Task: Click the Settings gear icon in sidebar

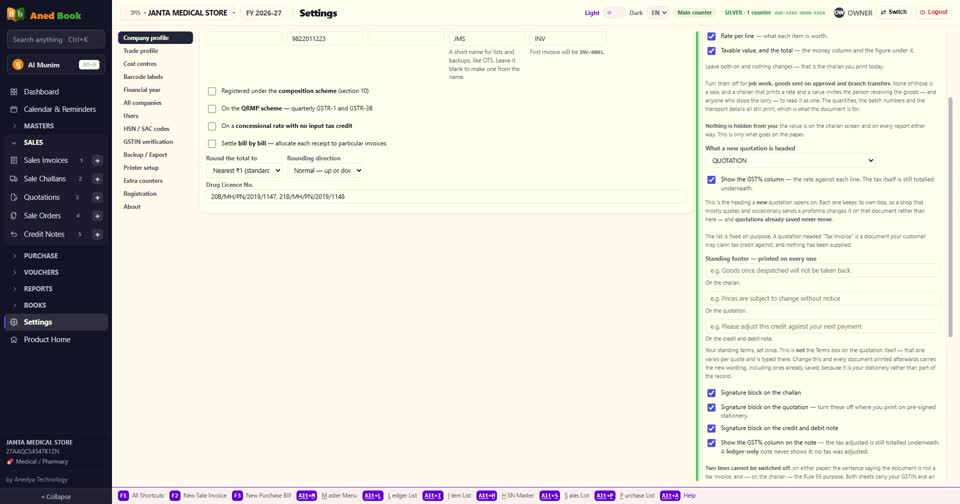Action: pyautogui.click(x=13, y=322)
